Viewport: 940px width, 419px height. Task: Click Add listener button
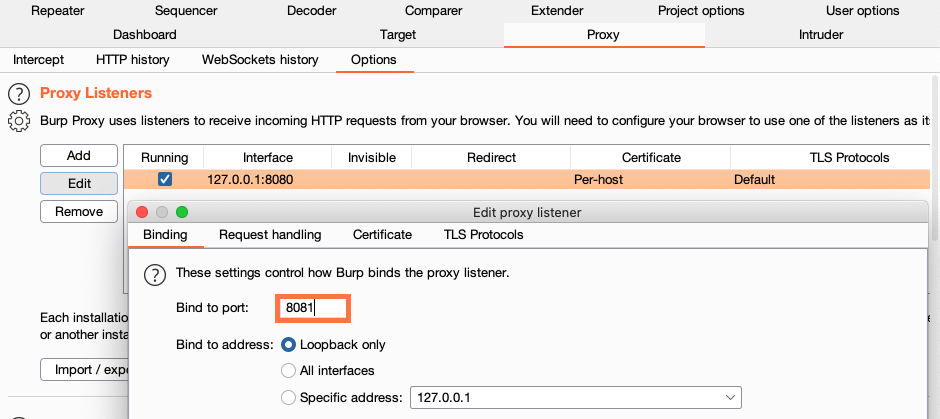[x=79, y=156]
